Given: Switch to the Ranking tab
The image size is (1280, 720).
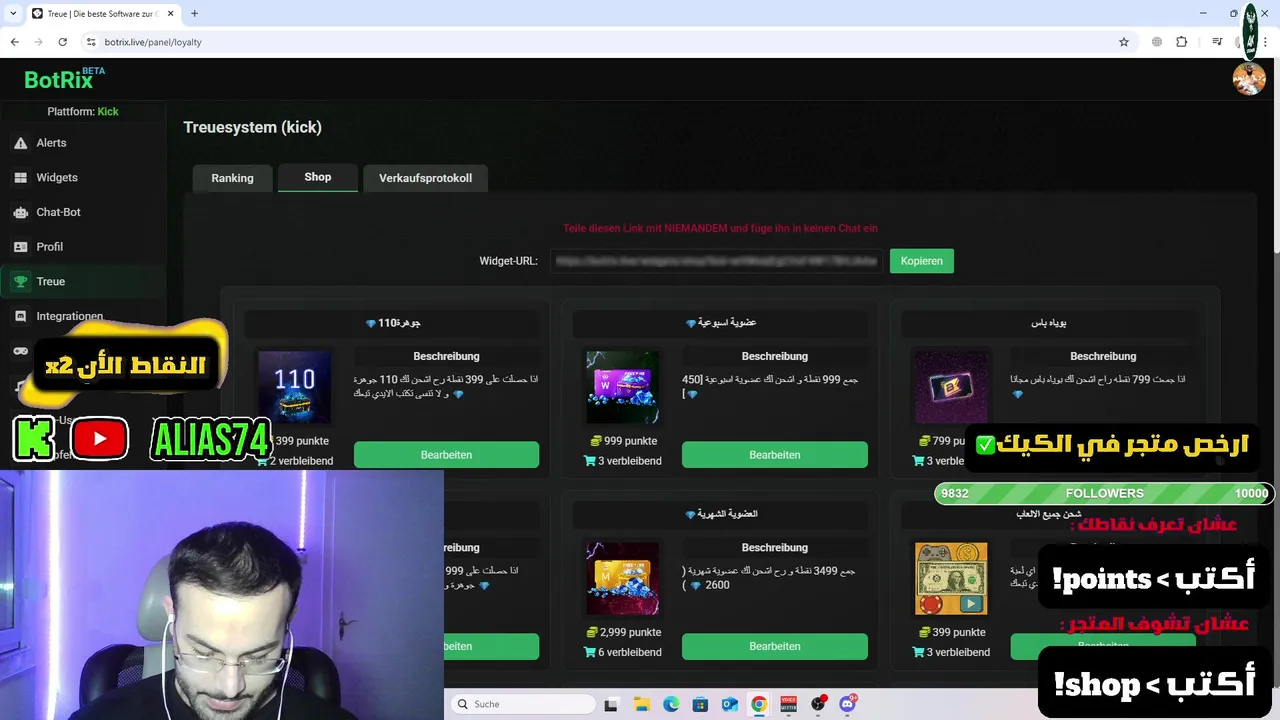Looking at the screenshot, I should click(232, 178).
